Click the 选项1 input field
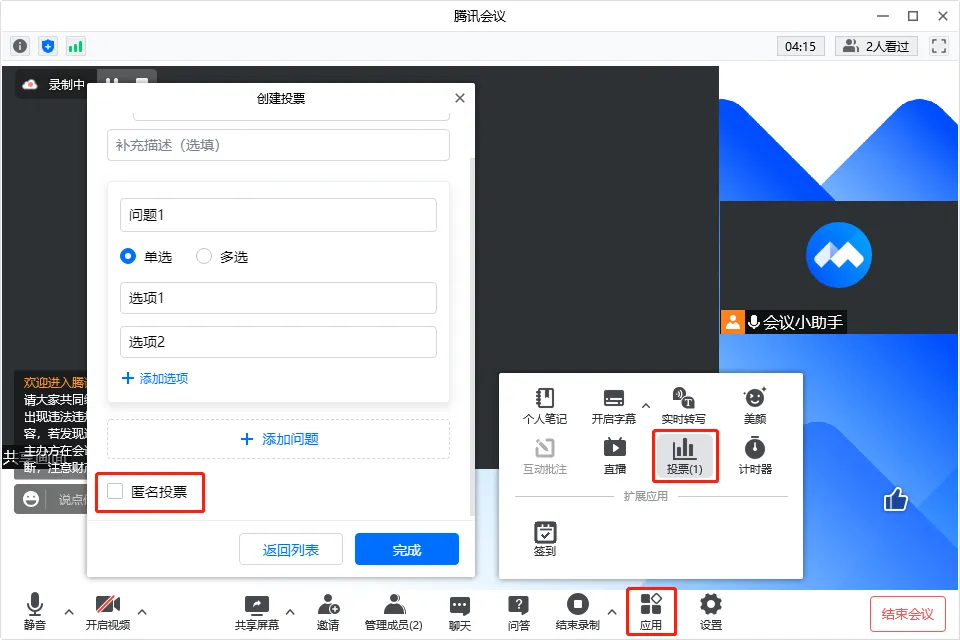 279,298
